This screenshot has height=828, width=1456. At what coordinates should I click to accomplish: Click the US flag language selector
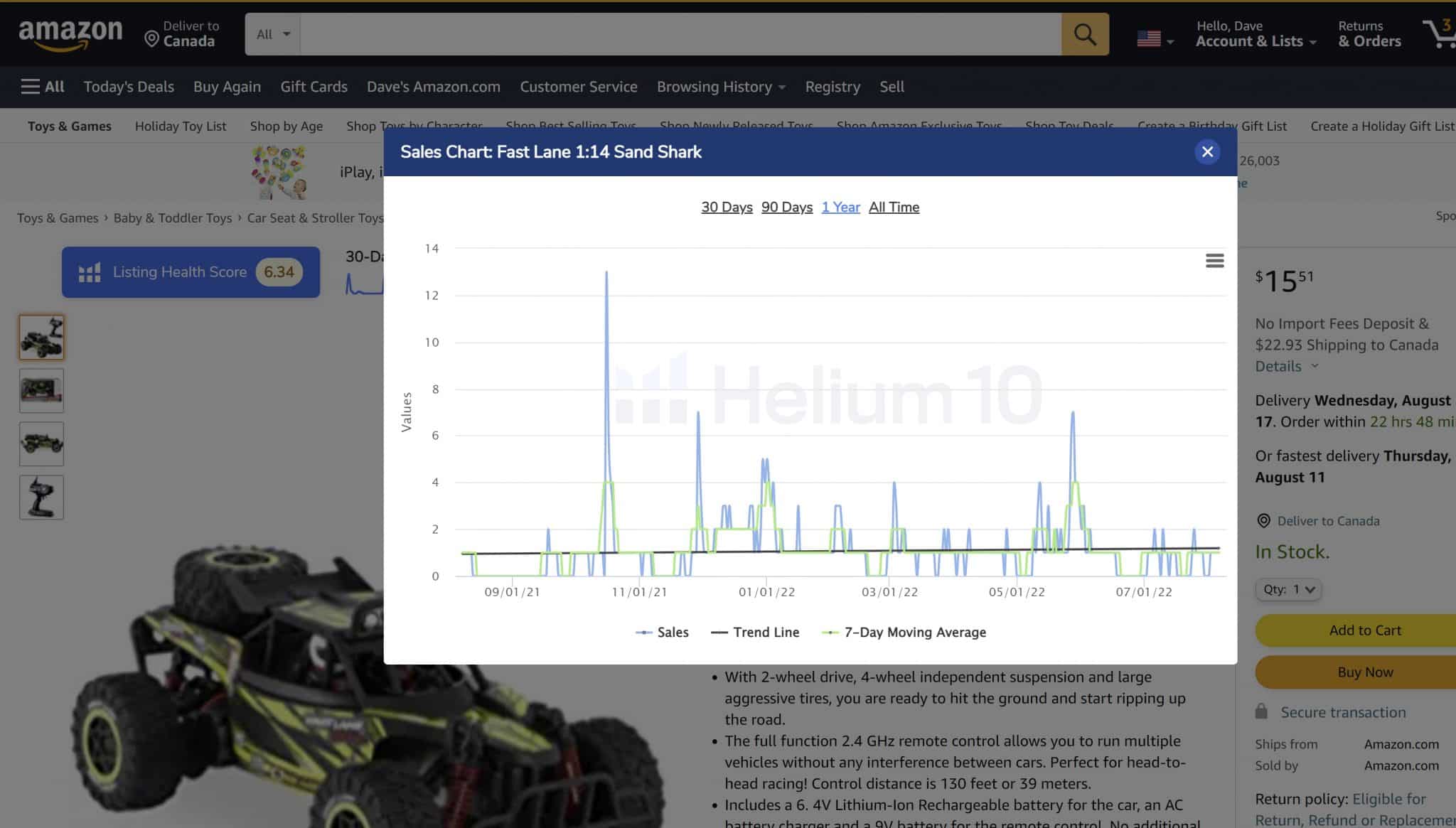1154,38
